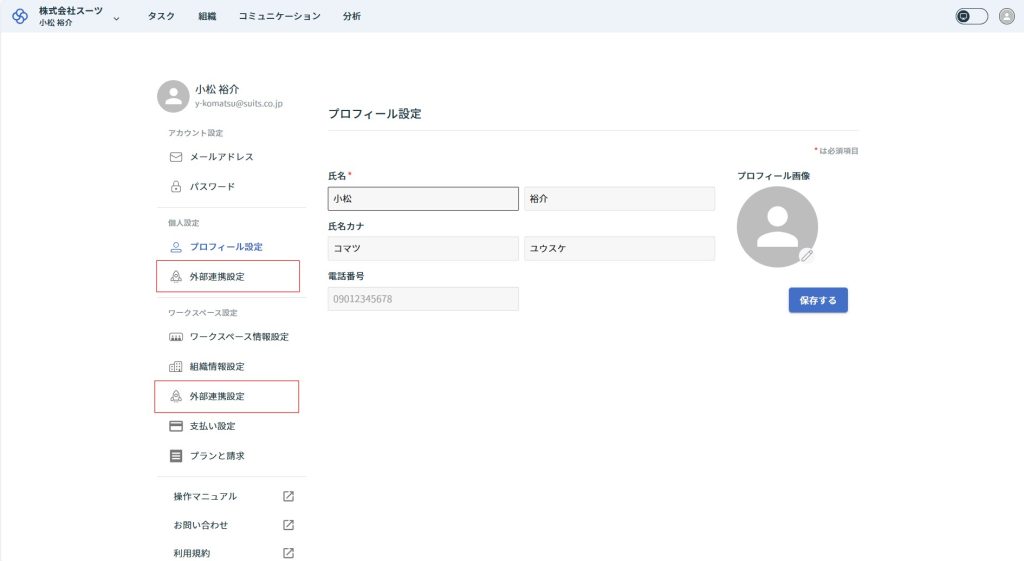Click the lock icon next to パスワード
Screen dimensions: 1024x561
(176, 186)
